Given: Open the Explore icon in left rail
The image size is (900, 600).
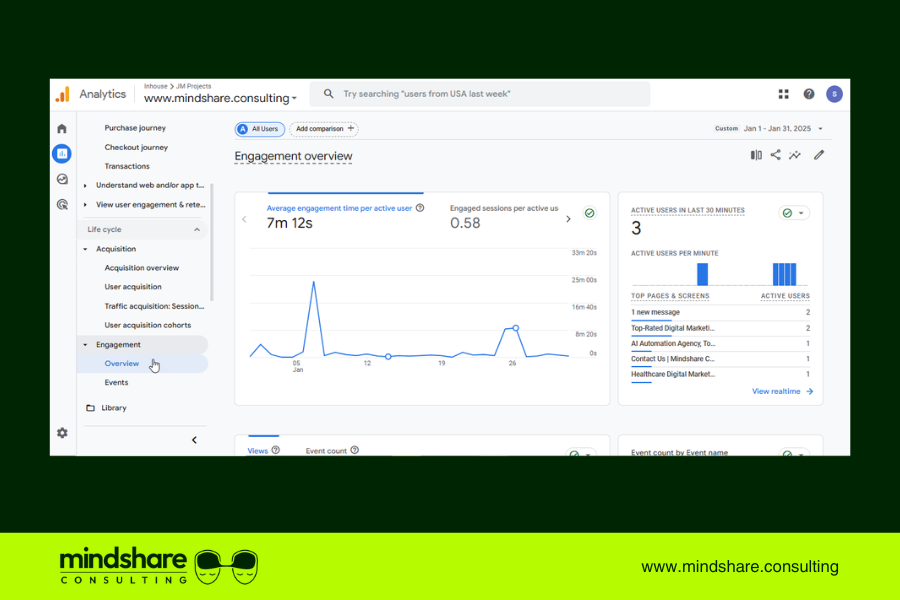Looking at the screenshot, I should pyautogui.click(x=62, y=179).
